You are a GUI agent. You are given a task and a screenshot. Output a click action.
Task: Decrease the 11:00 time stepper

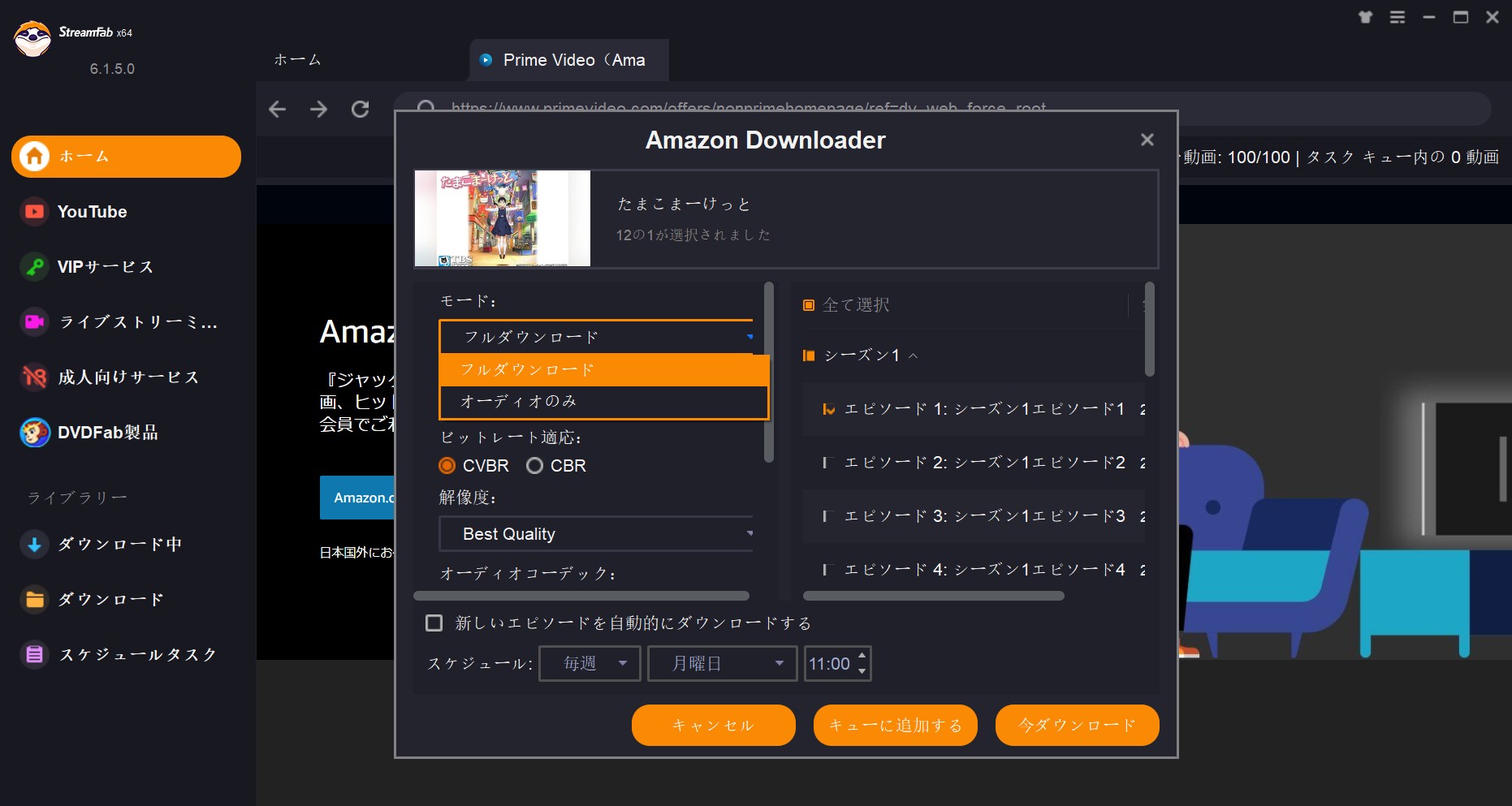(x=862, y=671)
